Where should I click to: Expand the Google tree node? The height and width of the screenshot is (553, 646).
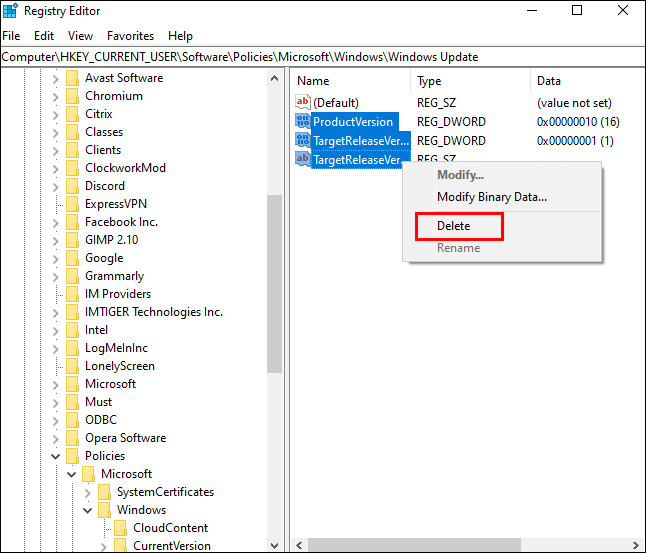56,258
